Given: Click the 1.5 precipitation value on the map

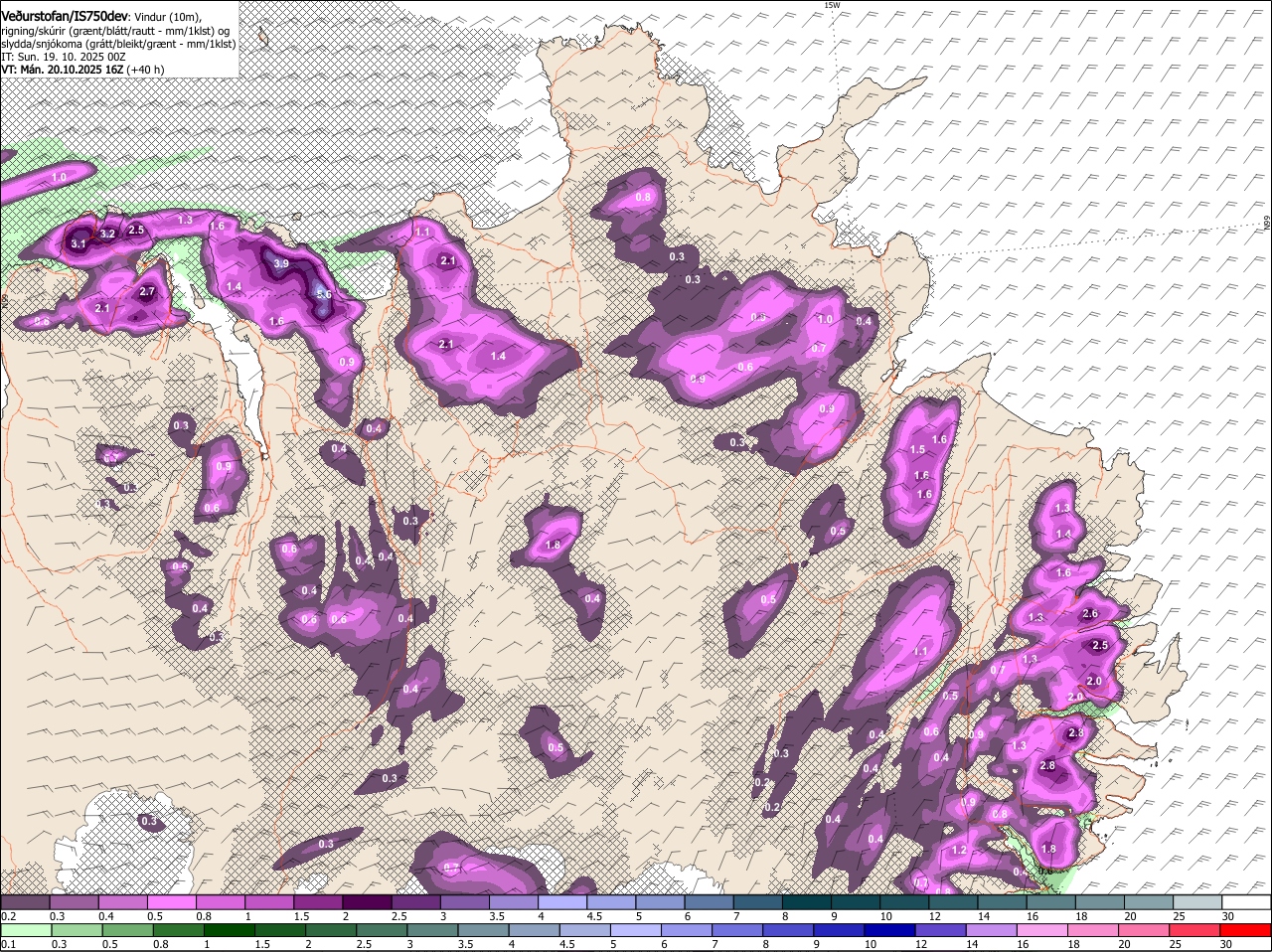Looking at the screenshot, I should [917, 449].
